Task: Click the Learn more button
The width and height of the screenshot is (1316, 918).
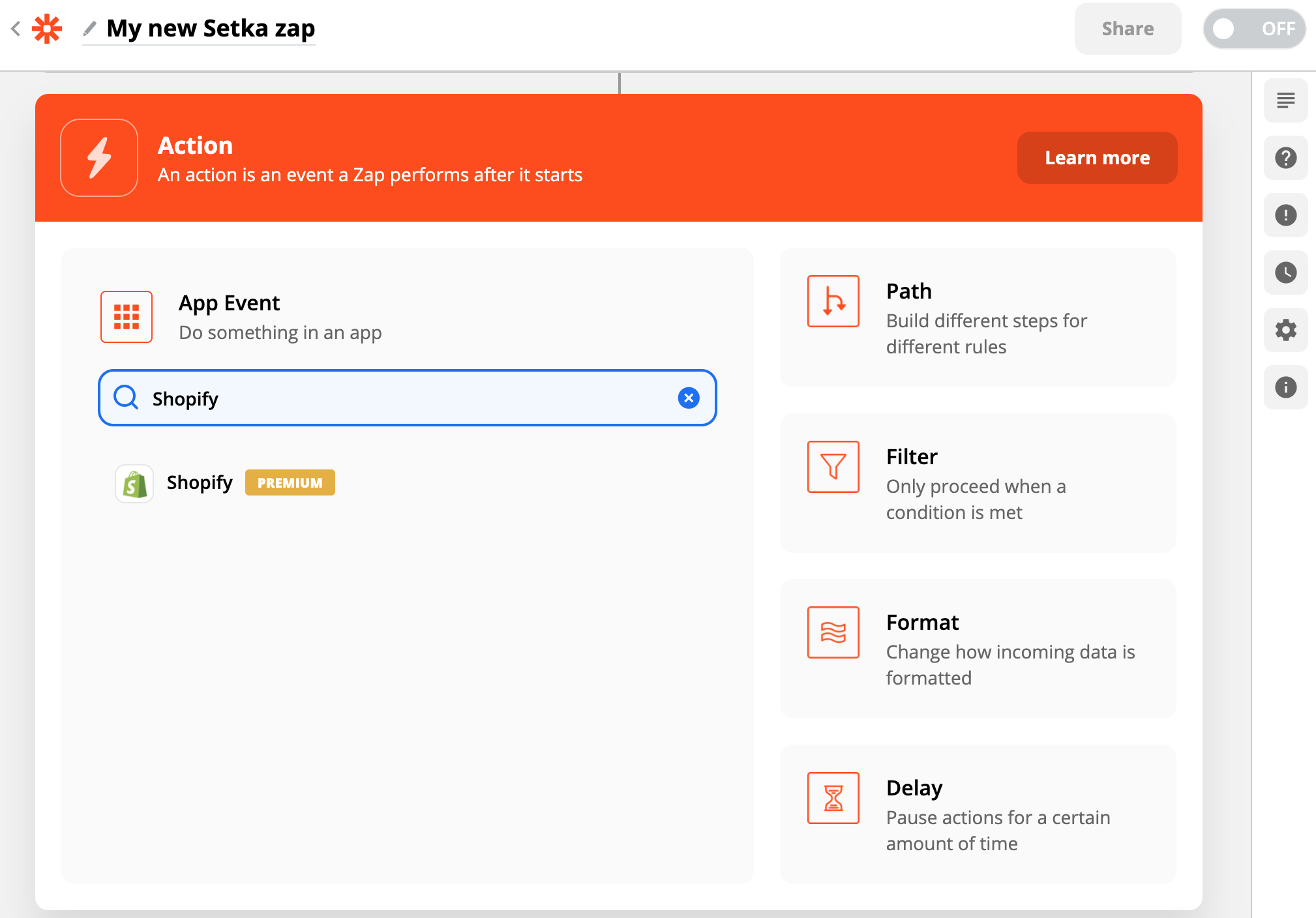Action: [x=1097, y=158]
